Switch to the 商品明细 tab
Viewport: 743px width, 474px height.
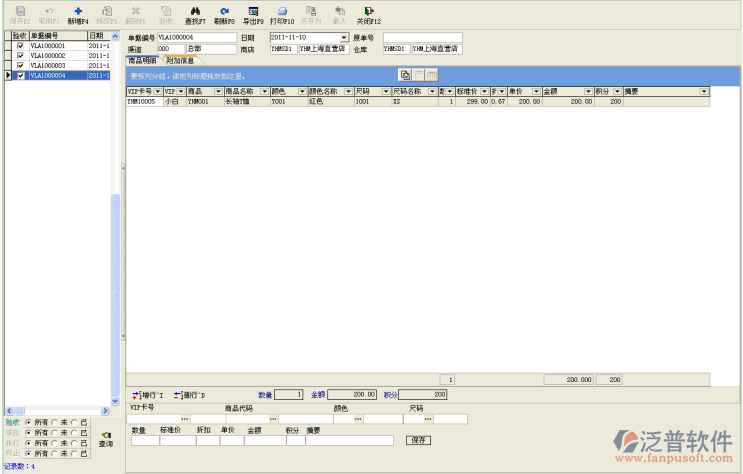pyautogui.click(x=142, y=61)
